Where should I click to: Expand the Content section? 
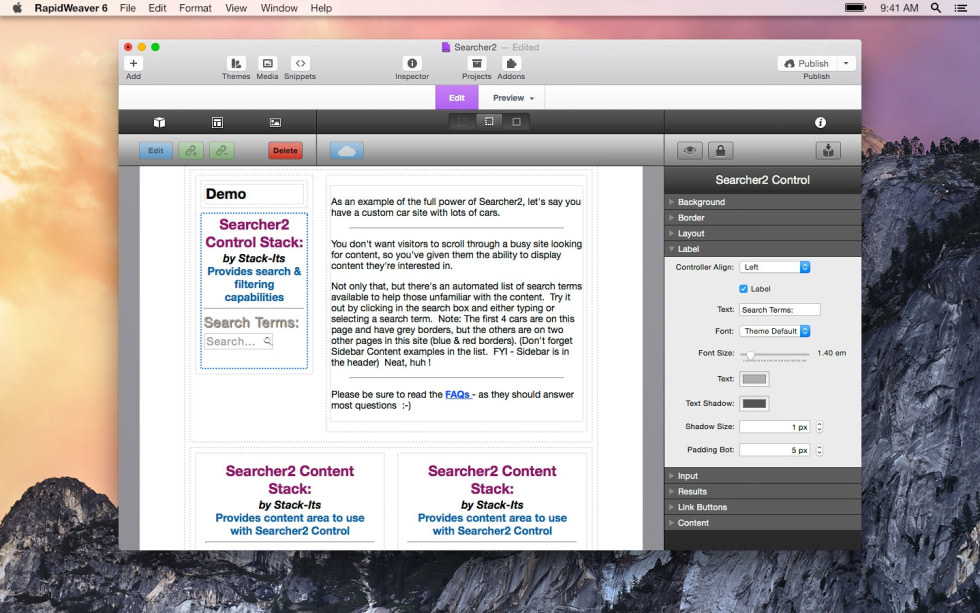point(762,522)
